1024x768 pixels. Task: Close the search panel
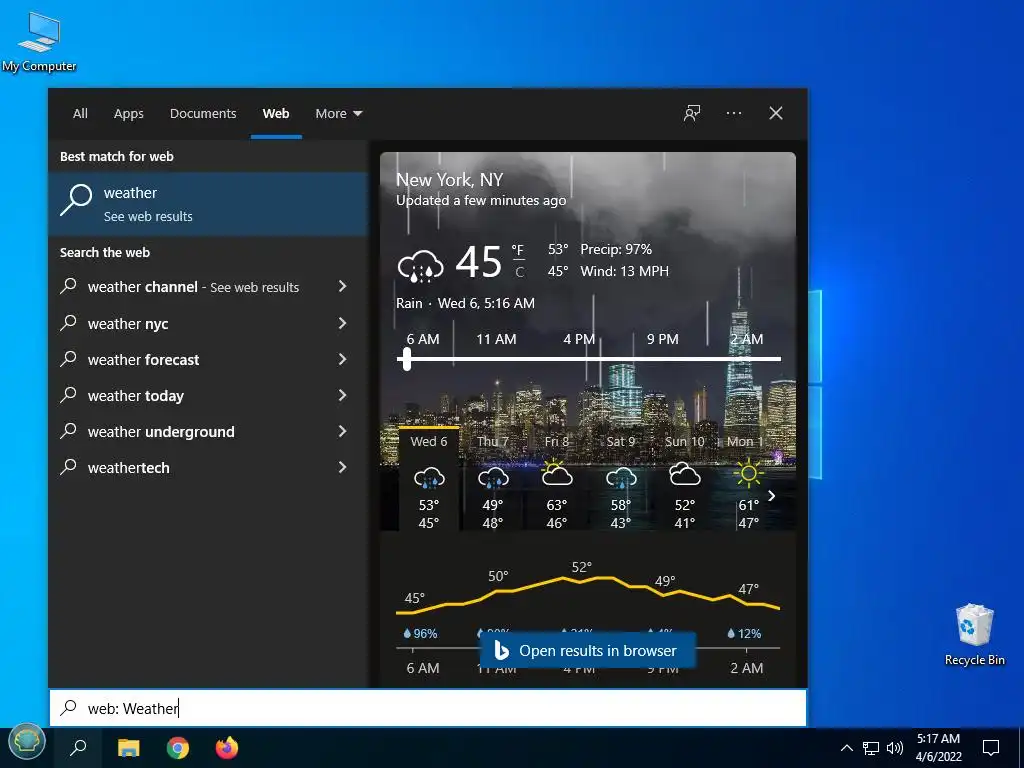click(776, 113)
